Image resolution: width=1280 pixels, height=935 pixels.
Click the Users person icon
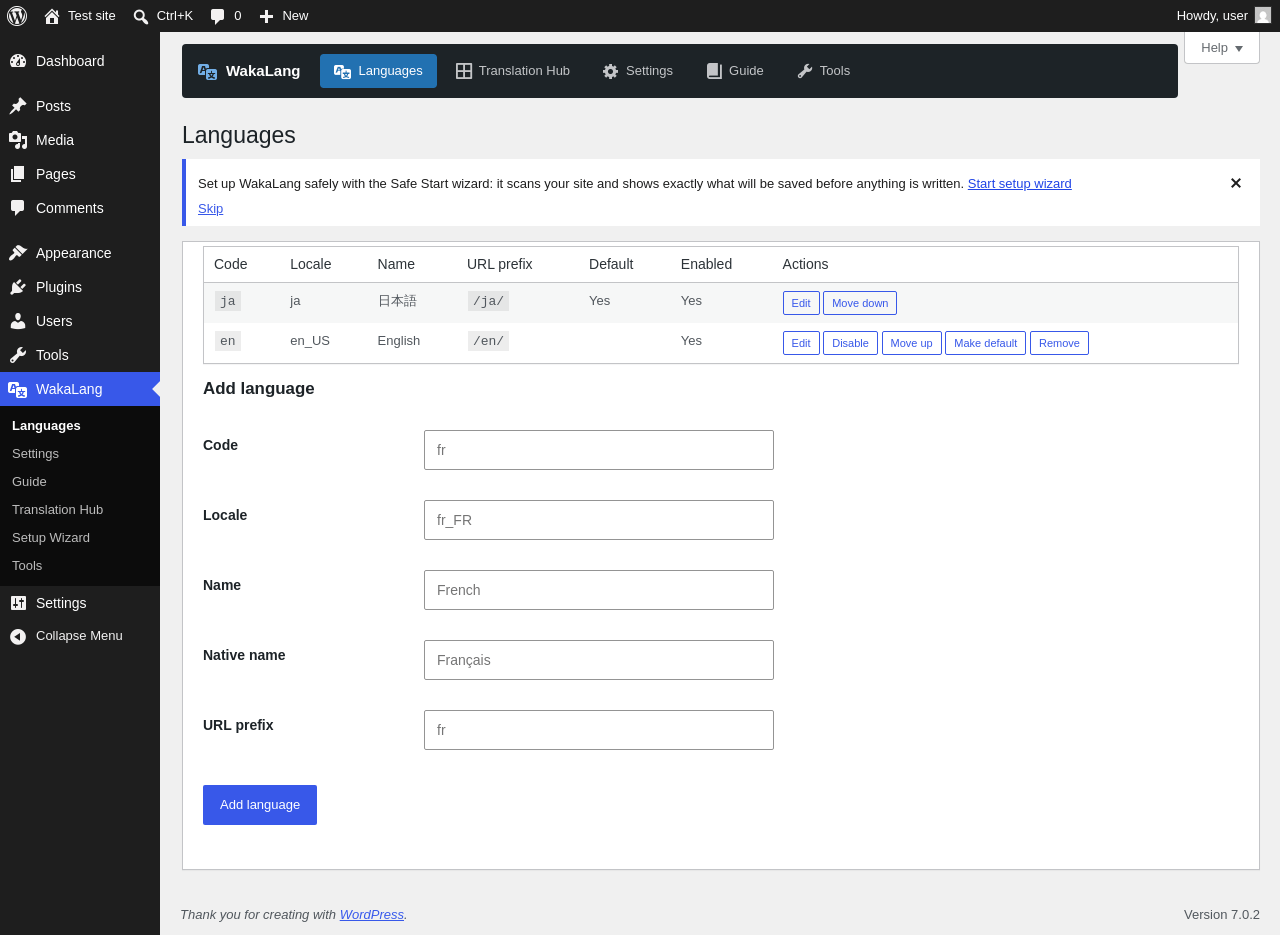coord(18,321)
